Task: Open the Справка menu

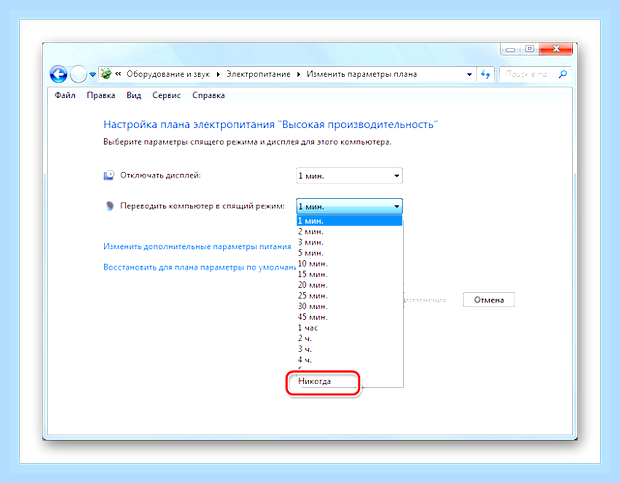Action: pyautogui.click(x=208, y=95)
